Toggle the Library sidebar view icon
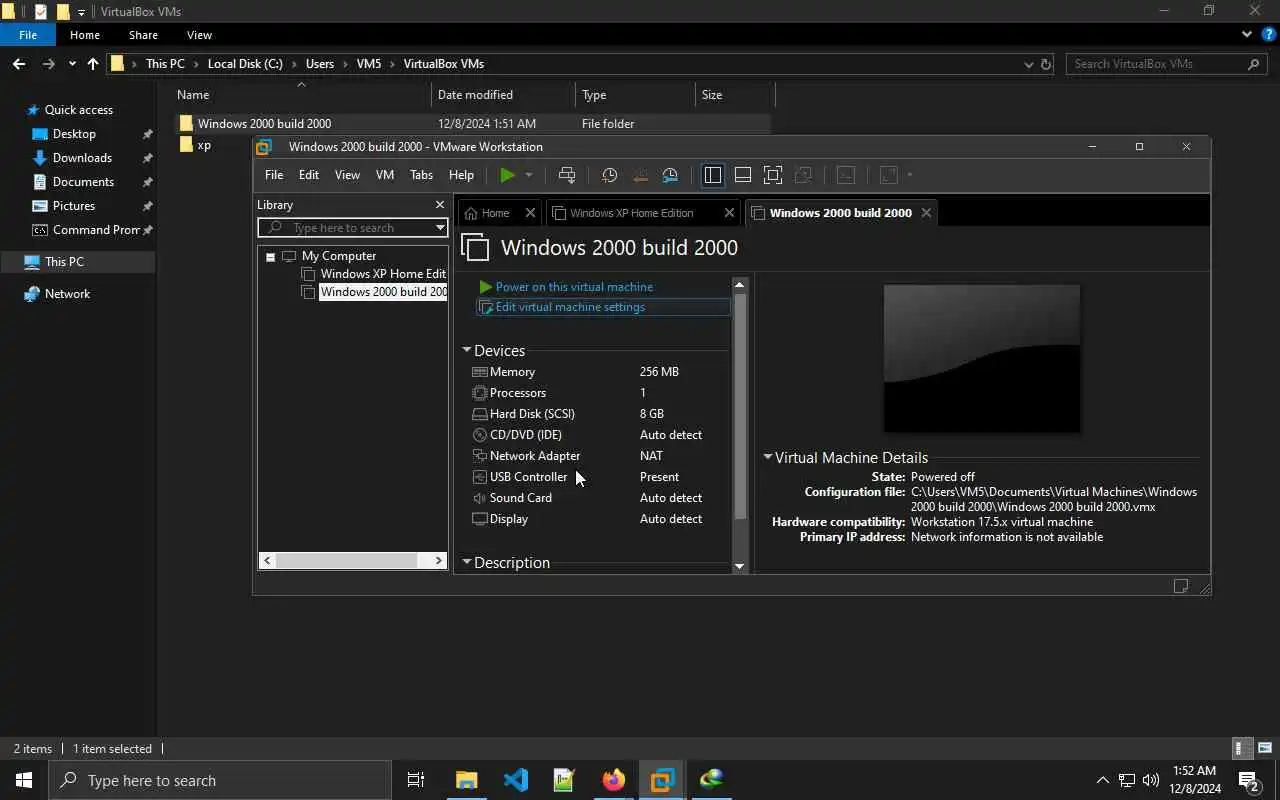 [712, 175]
